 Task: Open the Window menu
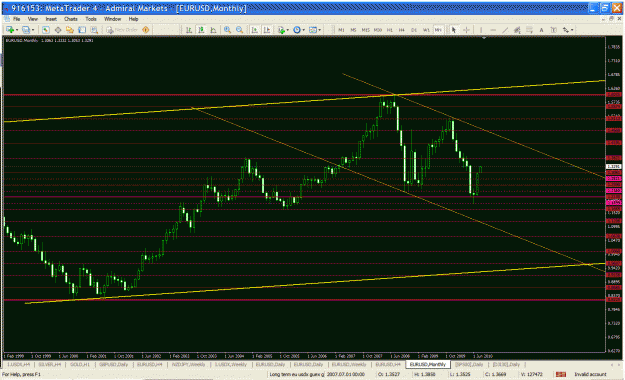(x=112, y=19)
